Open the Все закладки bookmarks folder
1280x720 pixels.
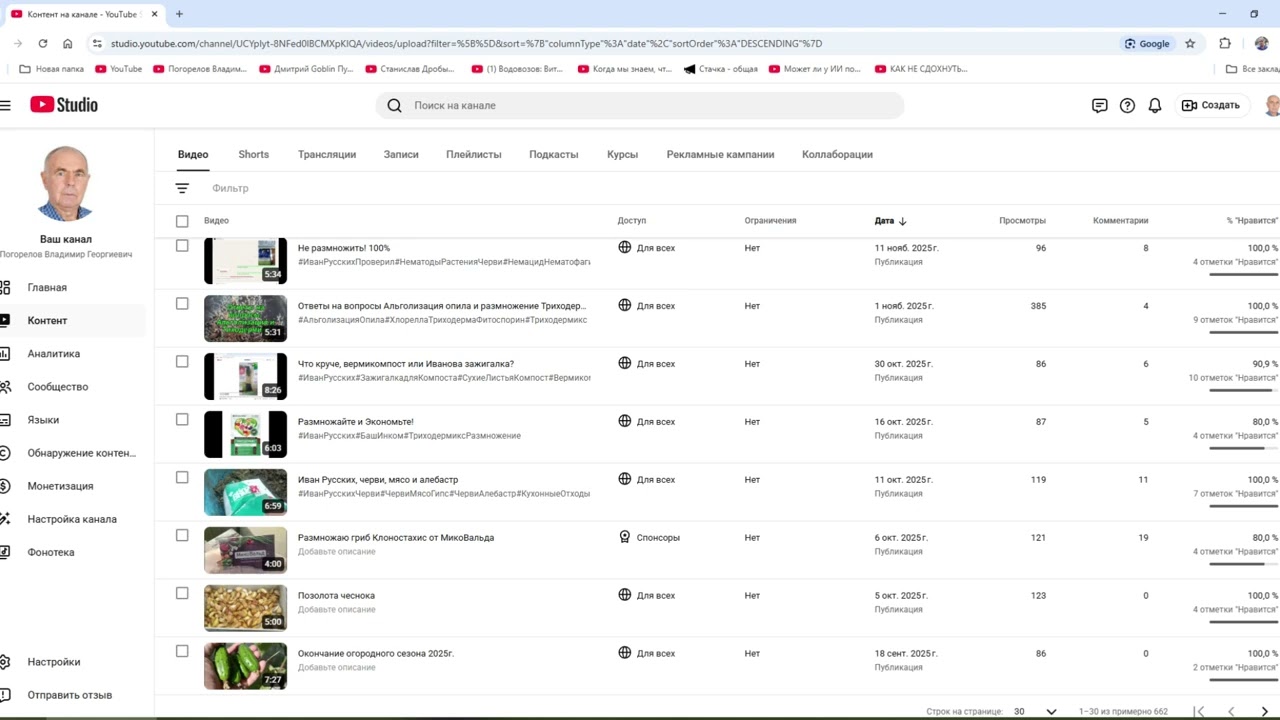(x=1253, y=69)
